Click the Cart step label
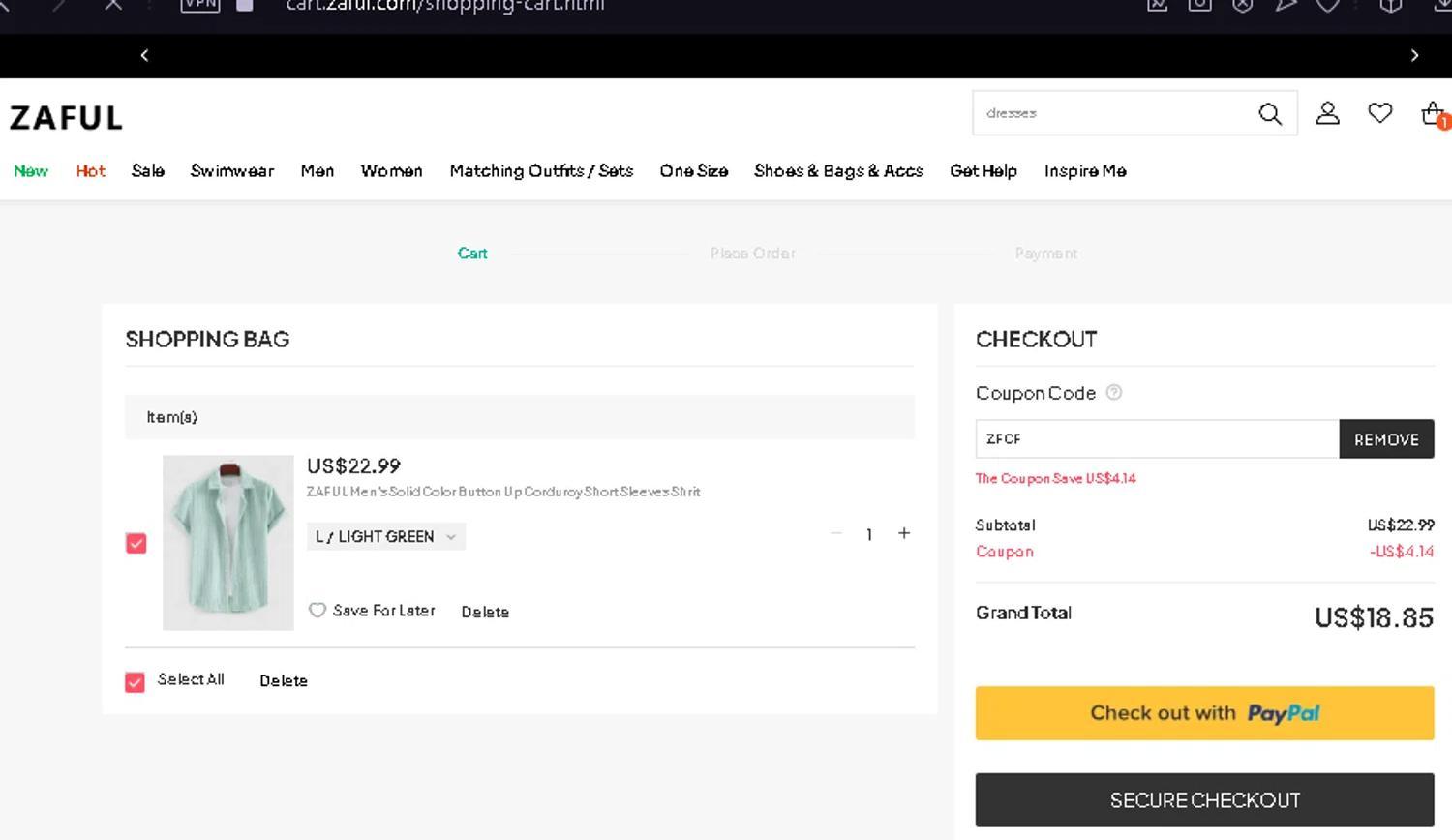 pyautogui.click(x=472, y=254)
